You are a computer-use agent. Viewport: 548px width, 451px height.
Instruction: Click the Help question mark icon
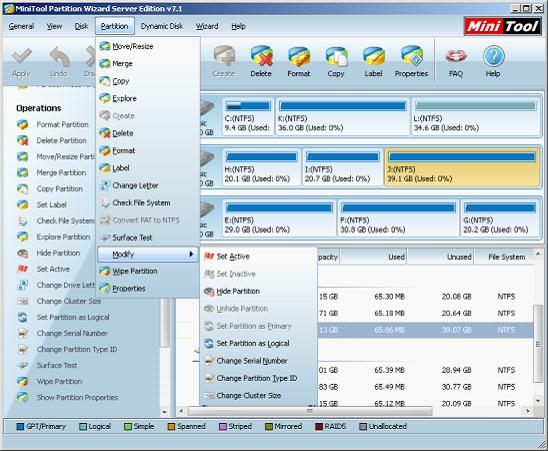[493, 56]
